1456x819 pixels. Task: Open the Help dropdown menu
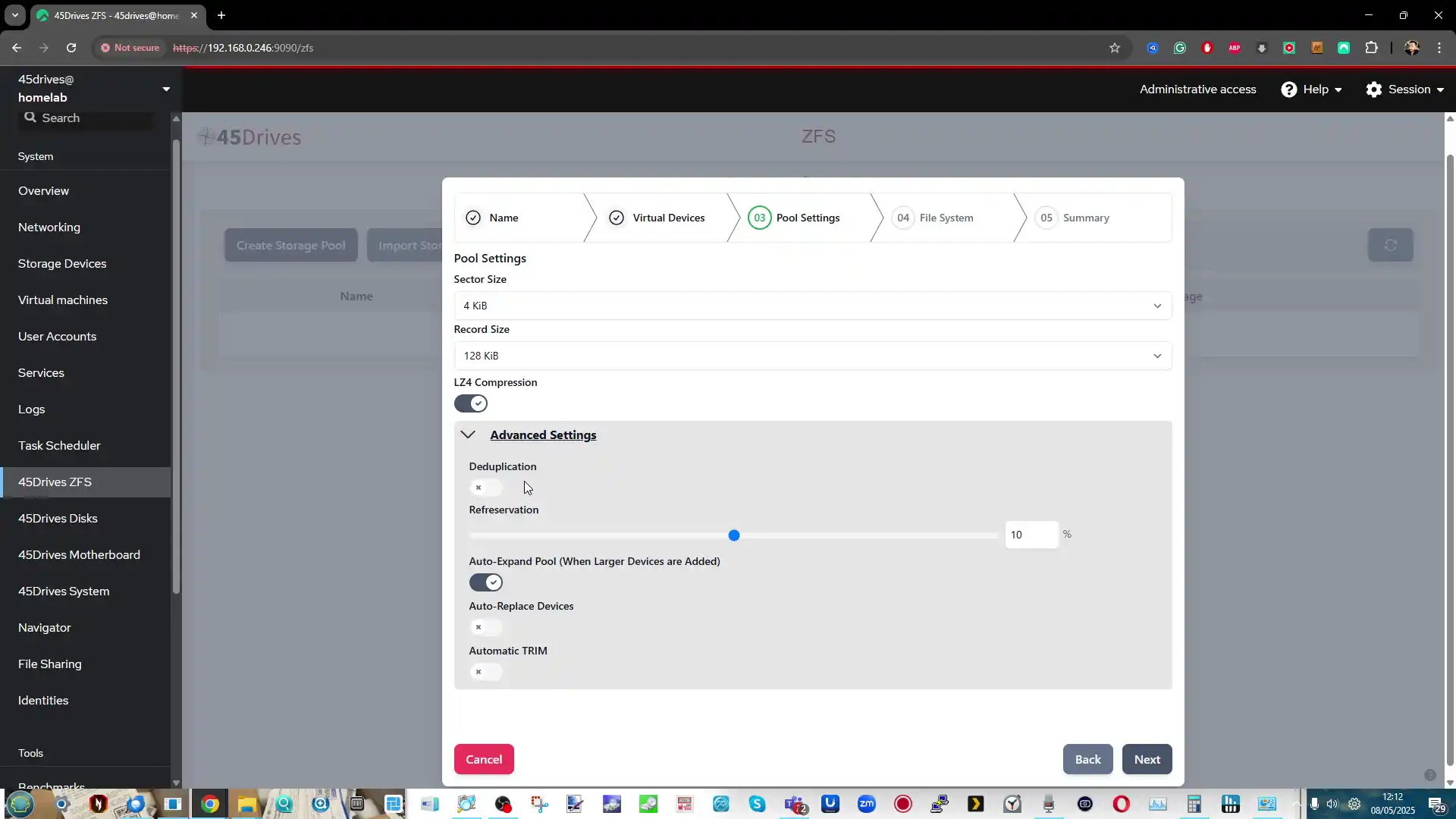tap(1311, 89)
